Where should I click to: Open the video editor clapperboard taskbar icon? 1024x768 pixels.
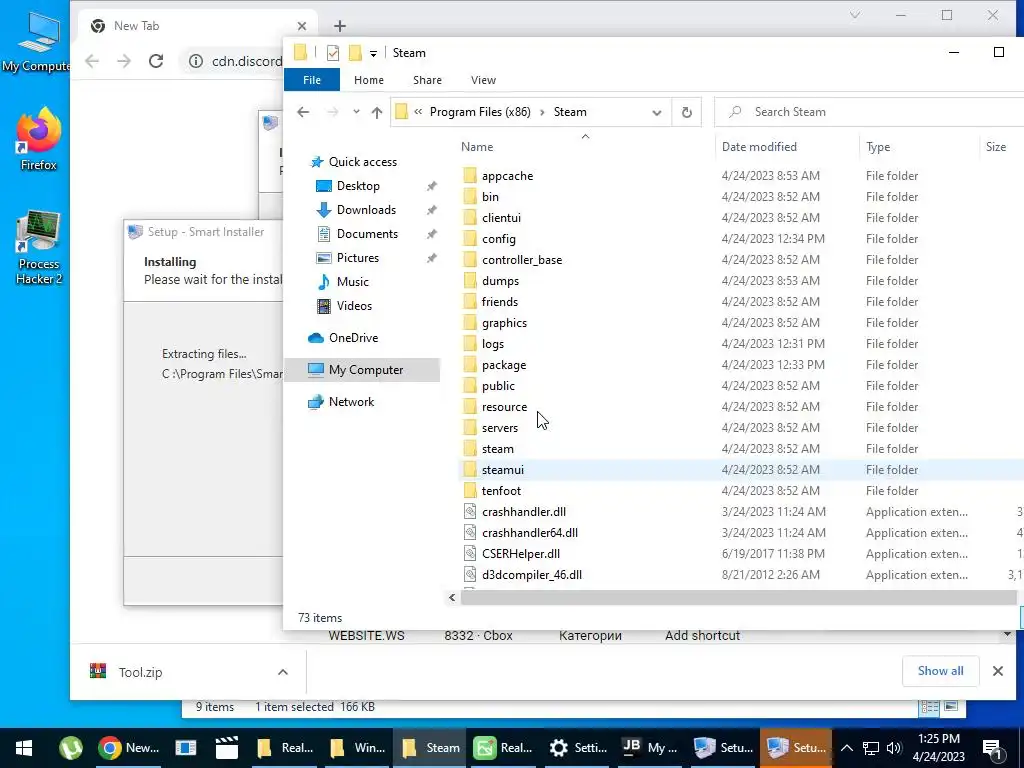[227, 748]
